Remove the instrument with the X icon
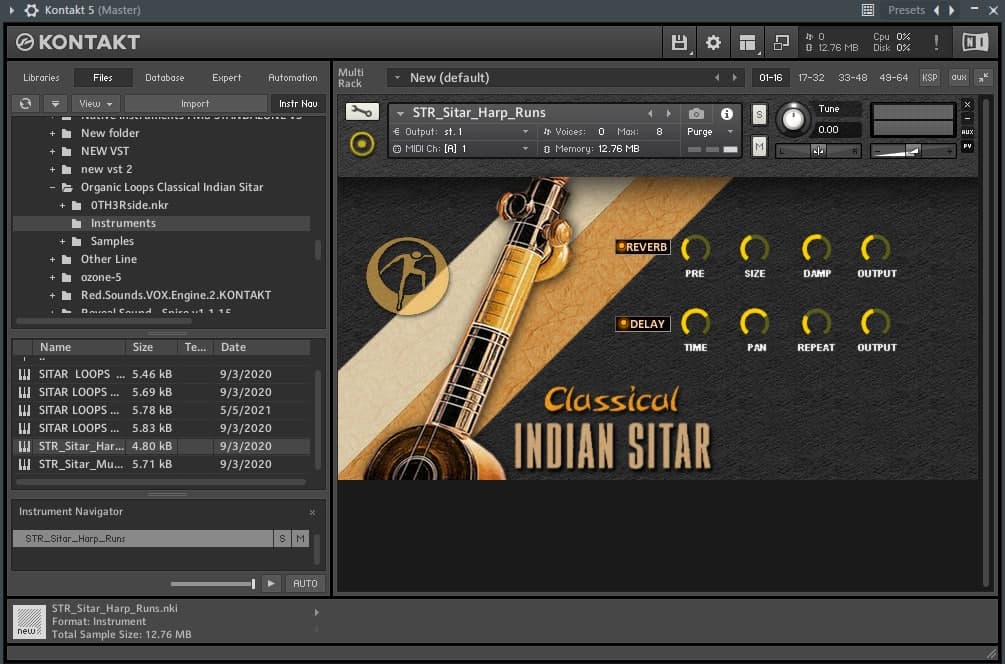Viewport: 1005px width, 664px height. click(967, 104)
